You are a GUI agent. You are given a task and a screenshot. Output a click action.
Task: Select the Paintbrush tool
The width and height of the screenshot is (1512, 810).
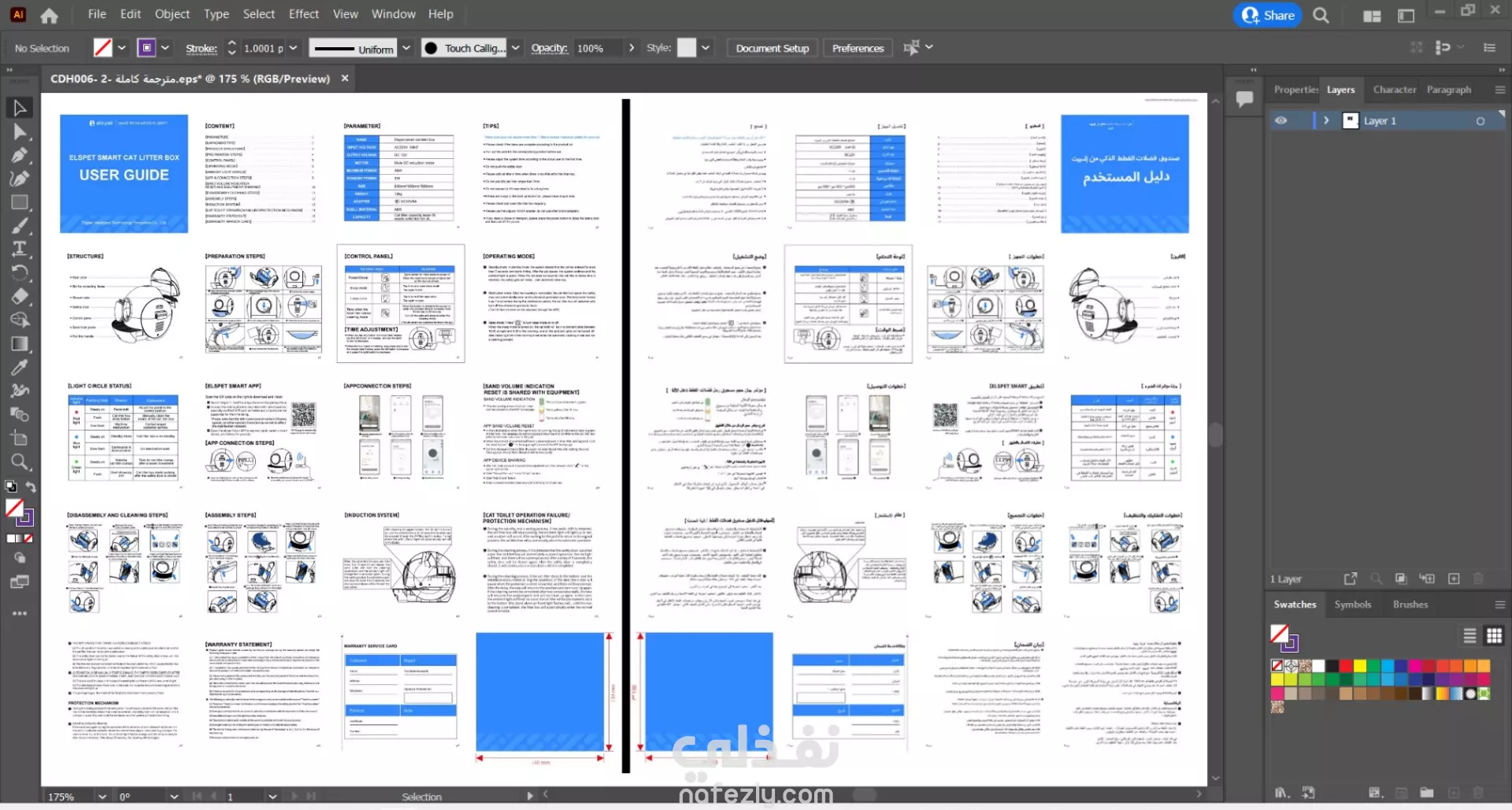click(x=20, y=226)
